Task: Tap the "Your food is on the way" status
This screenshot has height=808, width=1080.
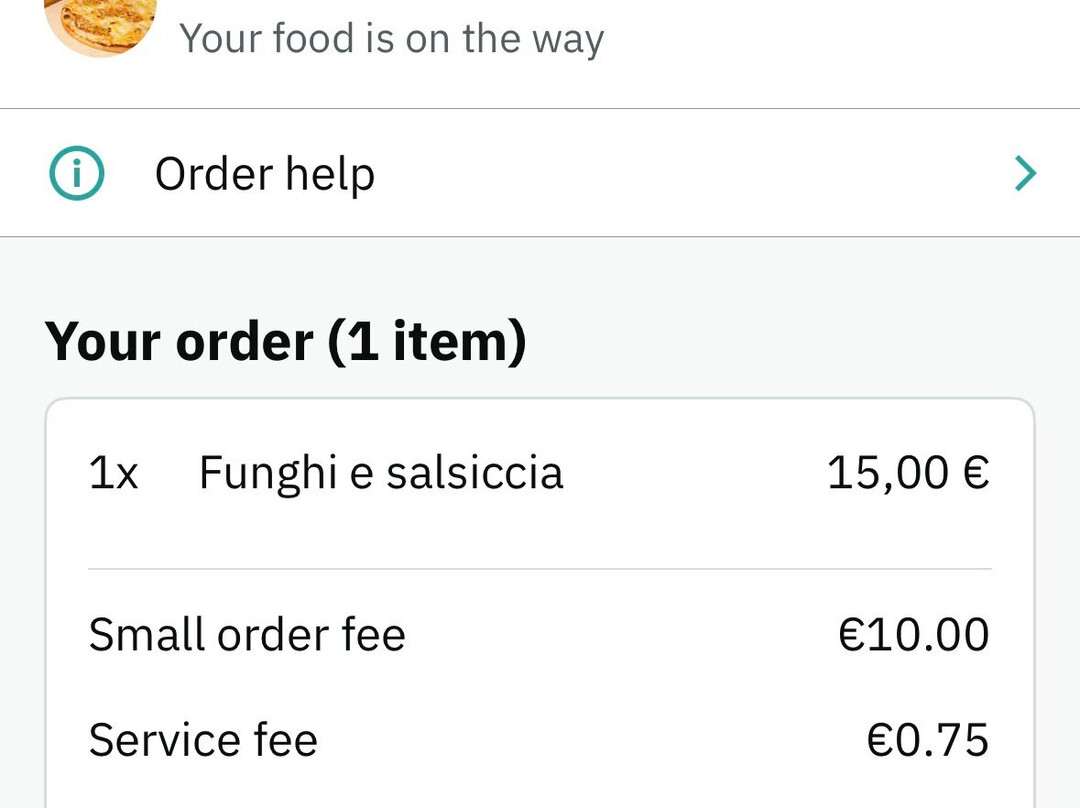Action: pos(391,39)
